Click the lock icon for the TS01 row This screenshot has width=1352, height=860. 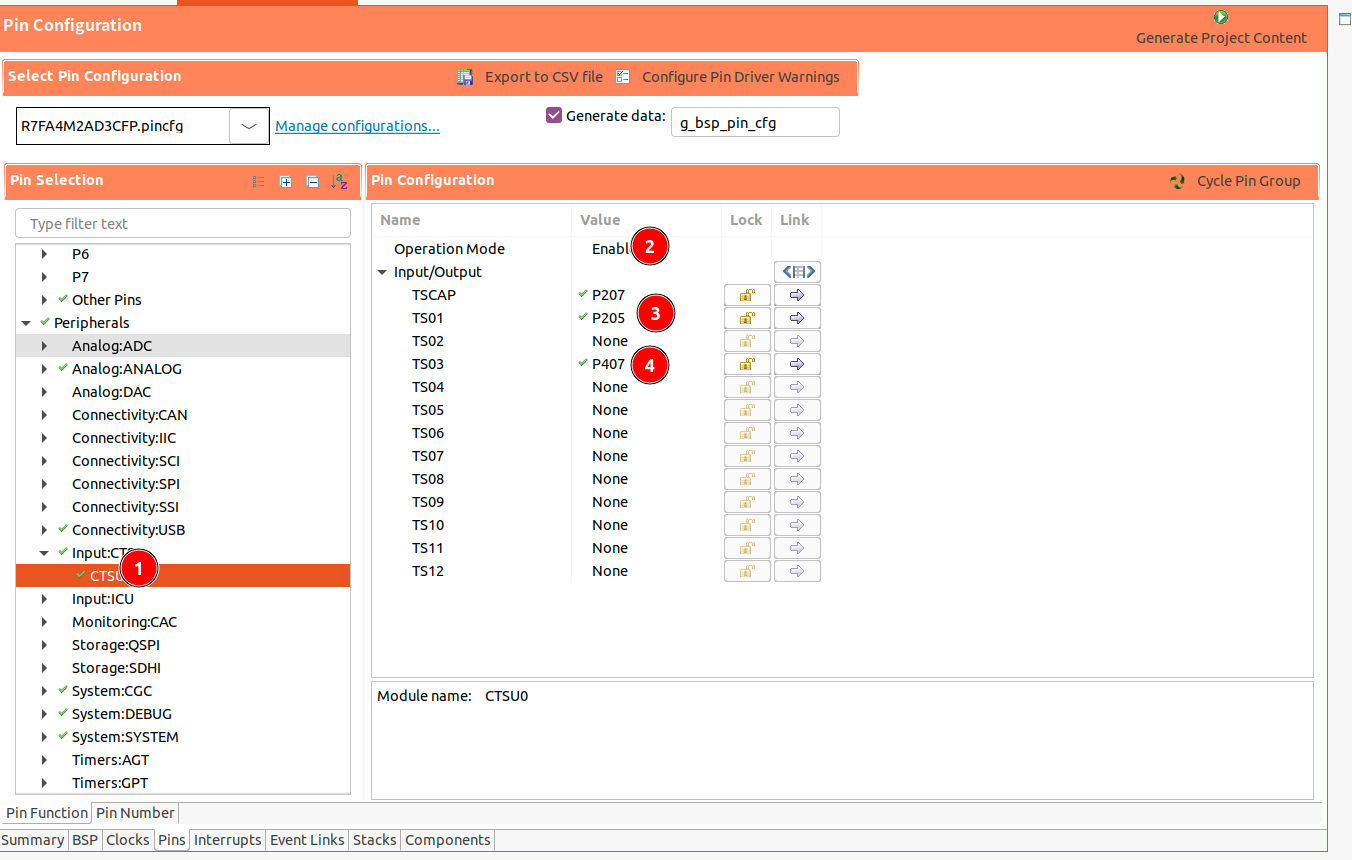(747, 318)
